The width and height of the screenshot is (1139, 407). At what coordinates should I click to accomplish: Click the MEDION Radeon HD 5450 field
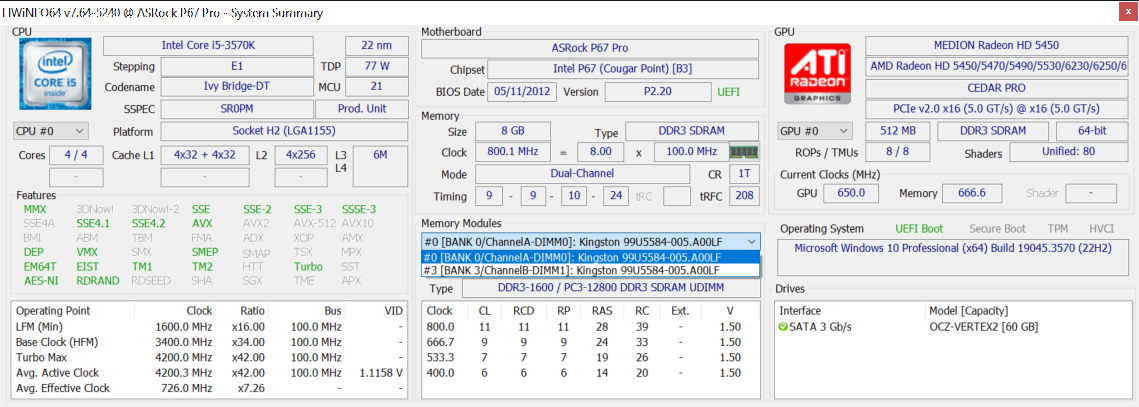997,45
